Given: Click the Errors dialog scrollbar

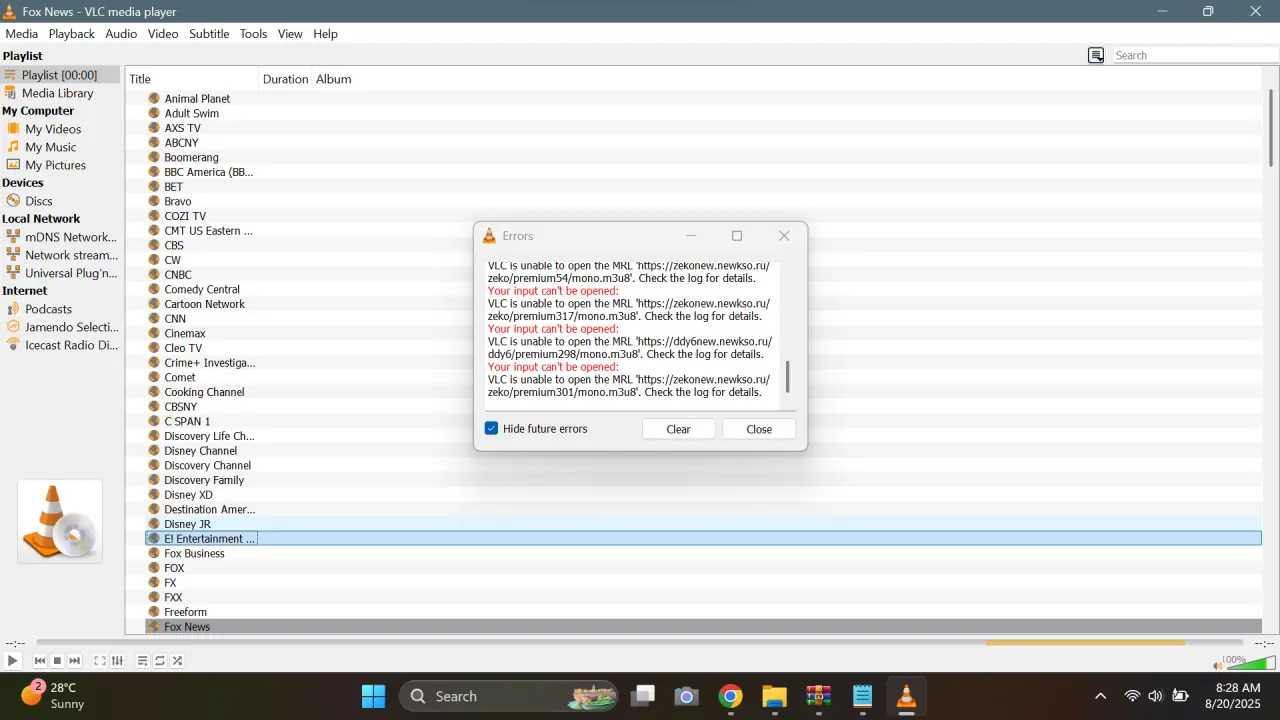Looking at the screenshot, I should (x=788, y=377).
